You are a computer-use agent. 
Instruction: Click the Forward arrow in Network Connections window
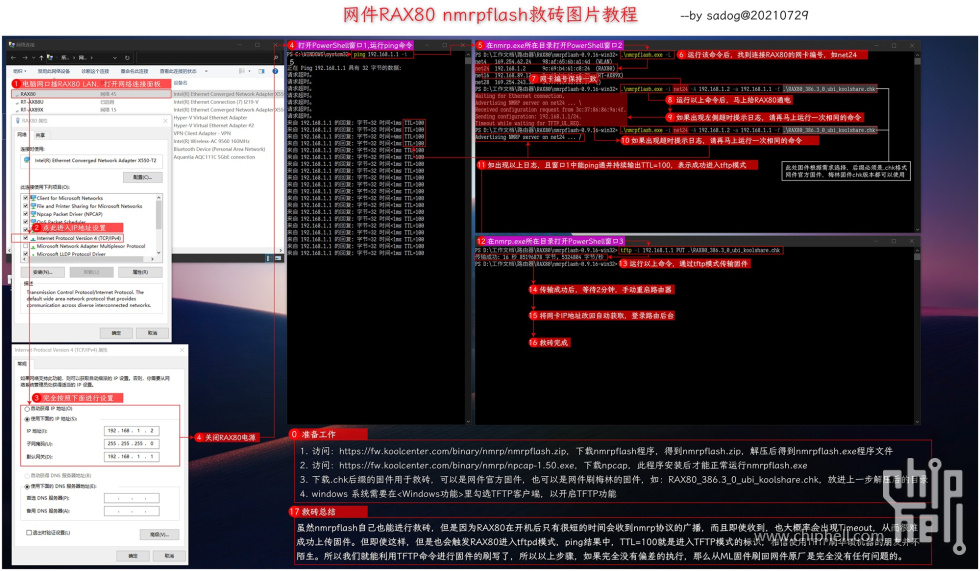point(25,57)
